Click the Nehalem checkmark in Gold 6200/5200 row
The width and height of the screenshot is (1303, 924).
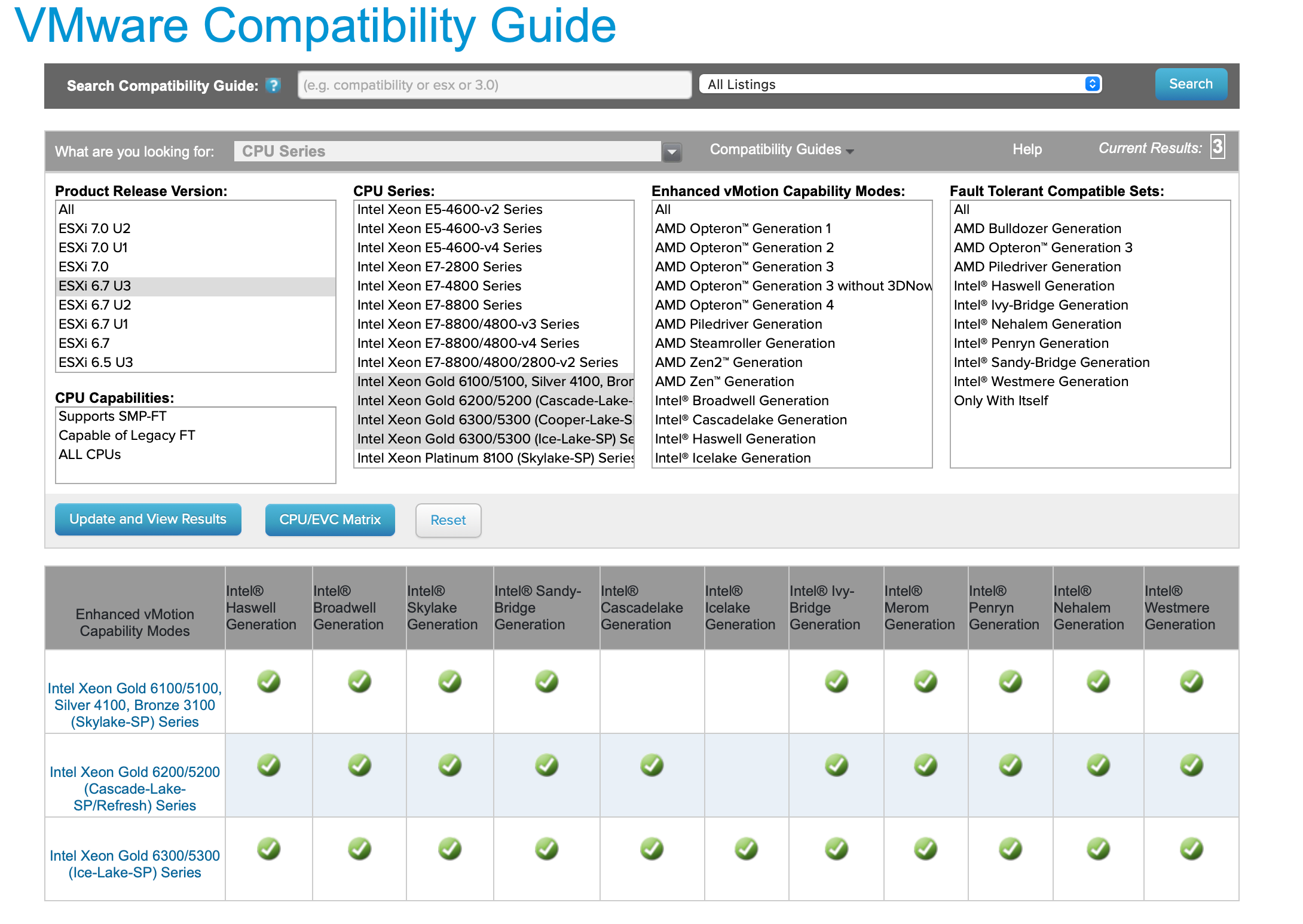(x=1099, y=765)
